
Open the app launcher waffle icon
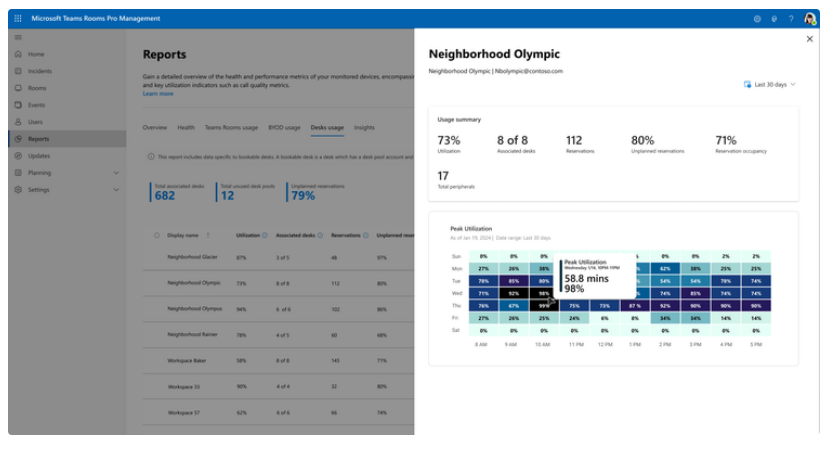[x=17, y=19]
